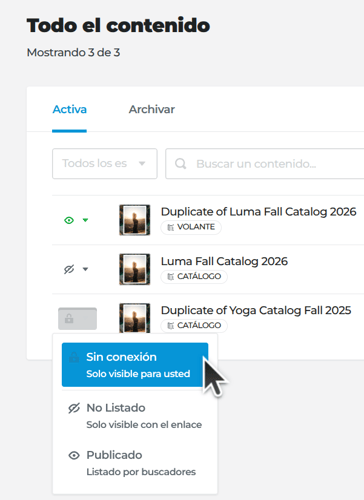
Task: Click the magnifying glass search icon
Action: 181,164
